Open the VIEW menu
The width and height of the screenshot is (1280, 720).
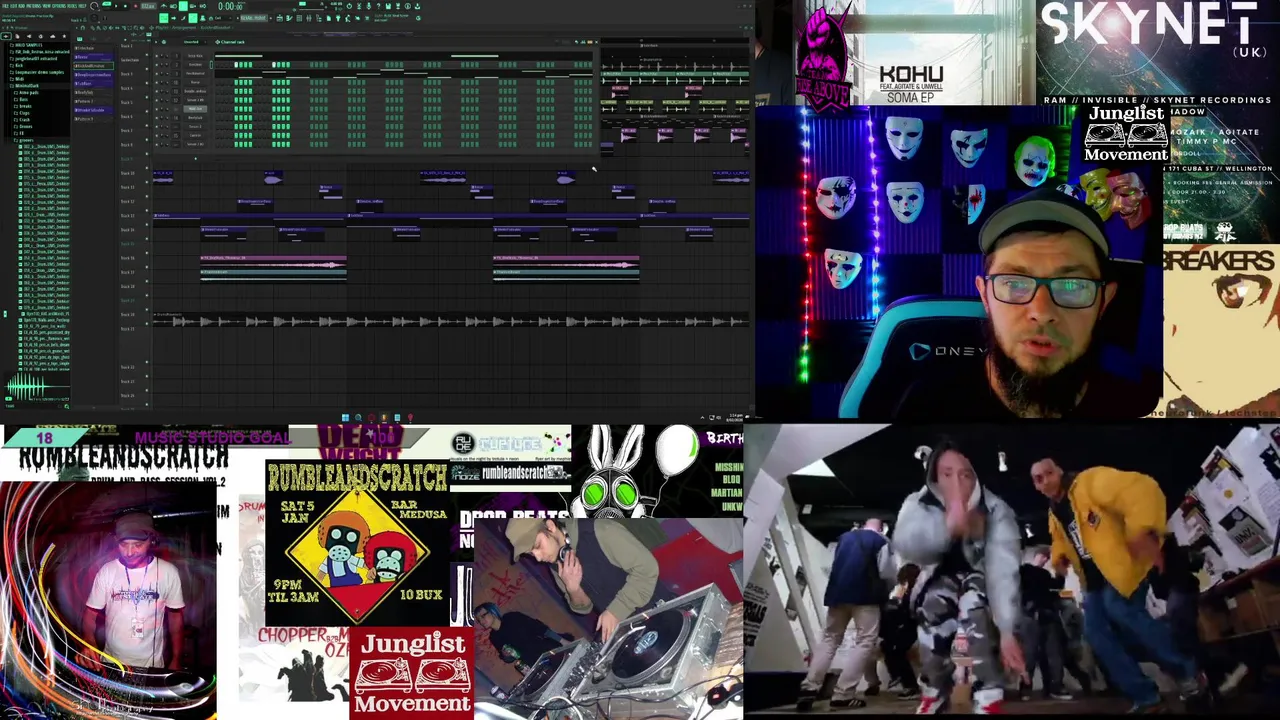[47, 5]
